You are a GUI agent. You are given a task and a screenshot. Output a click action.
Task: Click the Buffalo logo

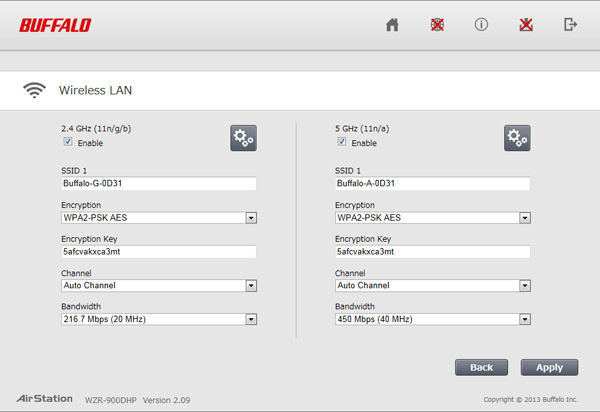pos(54,24)
